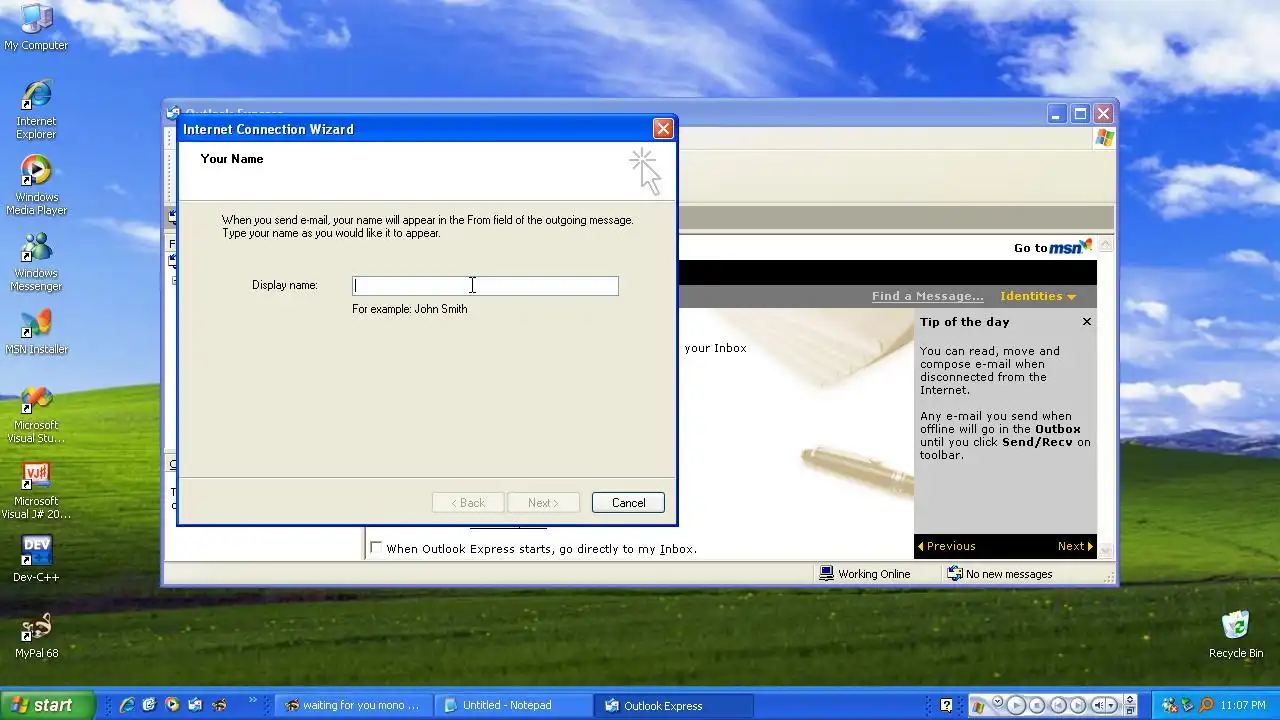Viewport: 1280px width, 720px height.
Task: Open the Recycle Bin icon
Action: (1236, 636)
